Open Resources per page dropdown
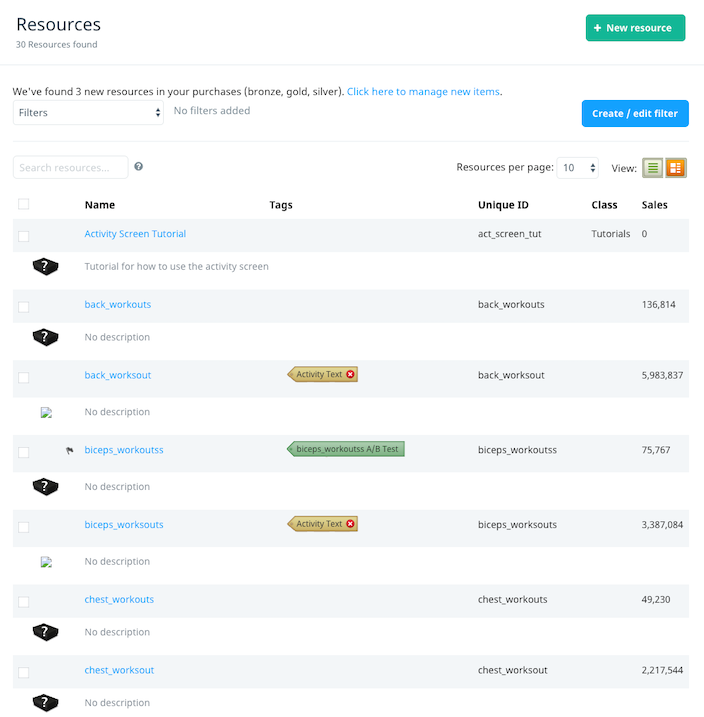 point(577,167)
